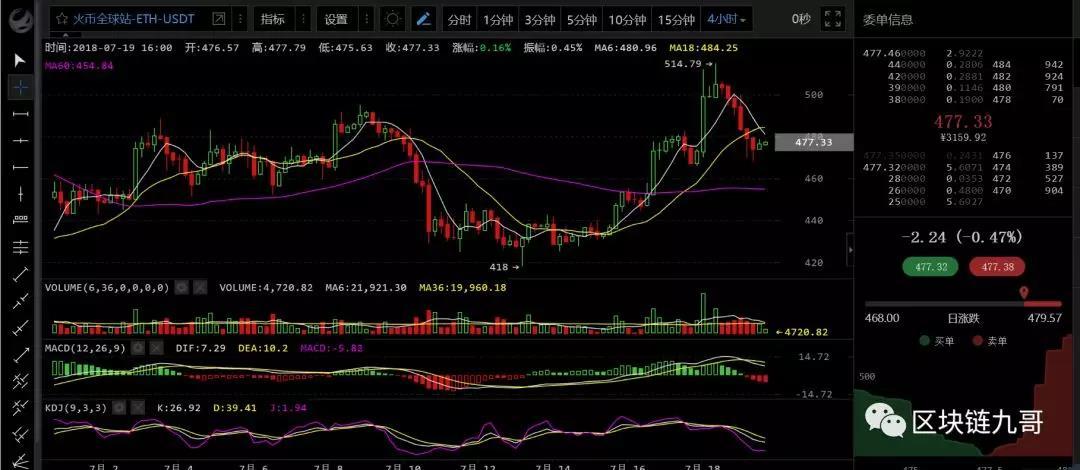Click the -2.24 (-0.47%) change value
Image resolution: width=1080 pixels, height=470 pixels.
pos(962,237)
